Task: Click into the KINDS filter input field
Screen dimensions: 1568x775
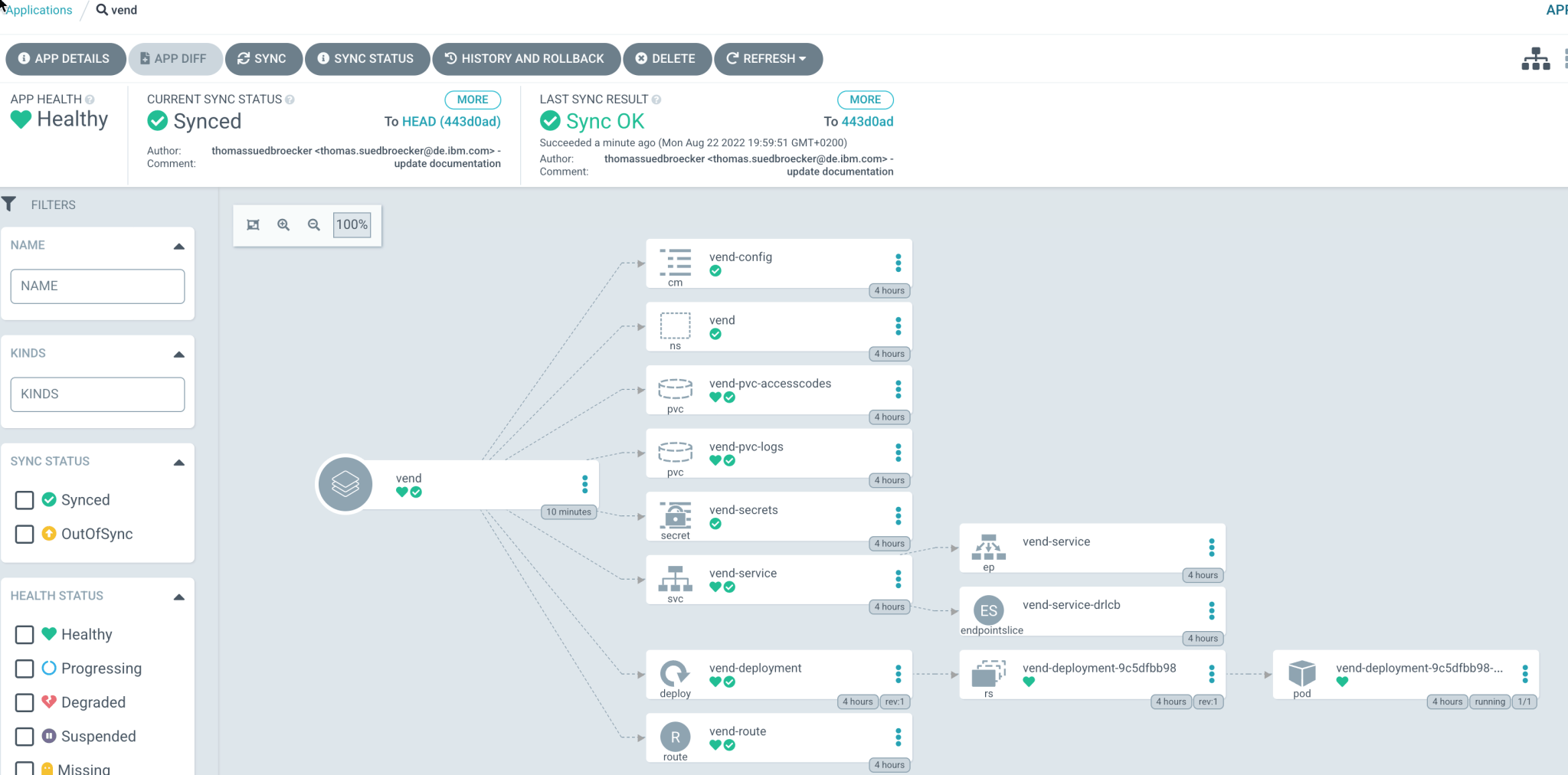Action: click(97, 394)
